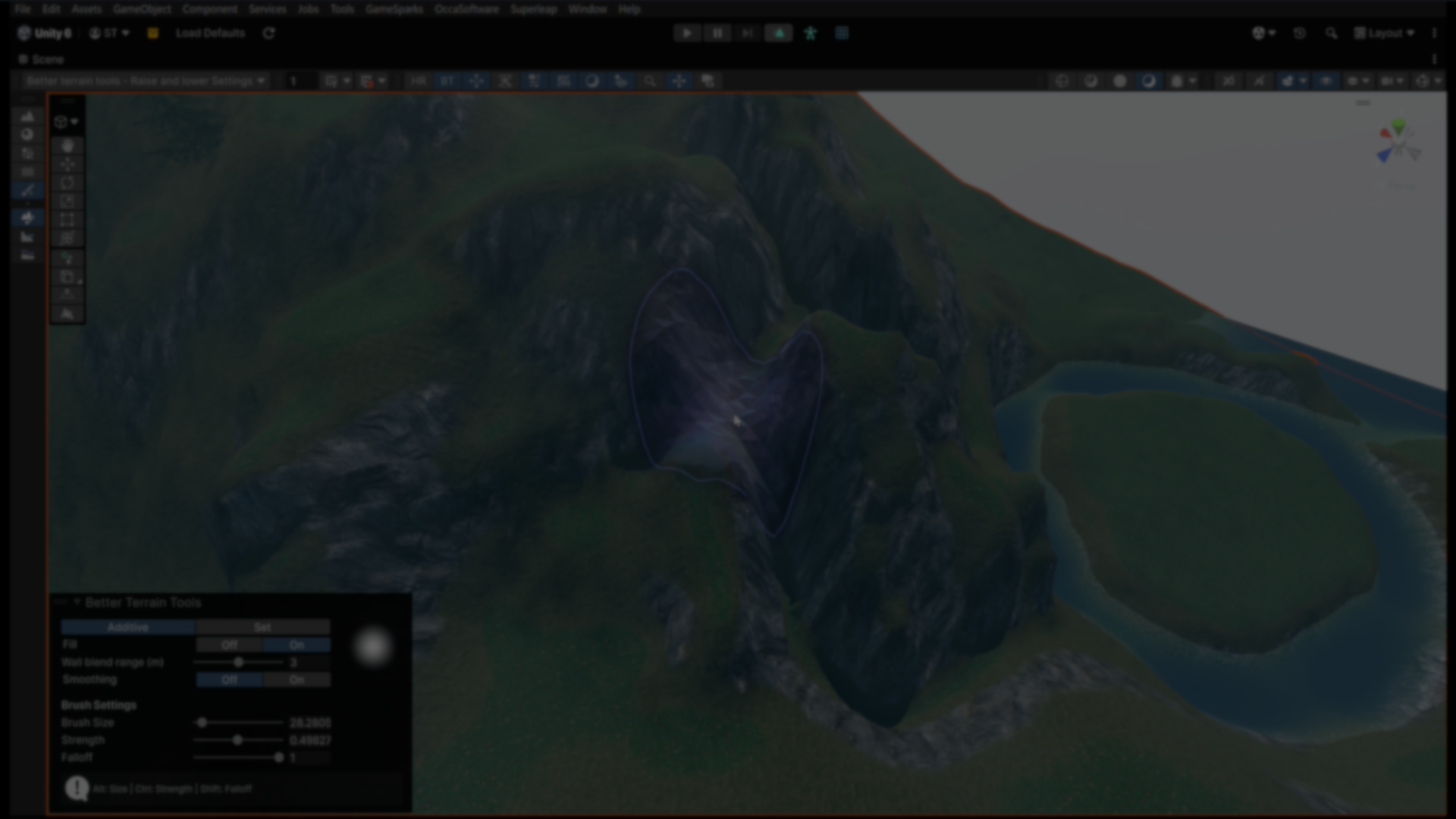
Task: Select the Move tool
Action: click(67, 164)
